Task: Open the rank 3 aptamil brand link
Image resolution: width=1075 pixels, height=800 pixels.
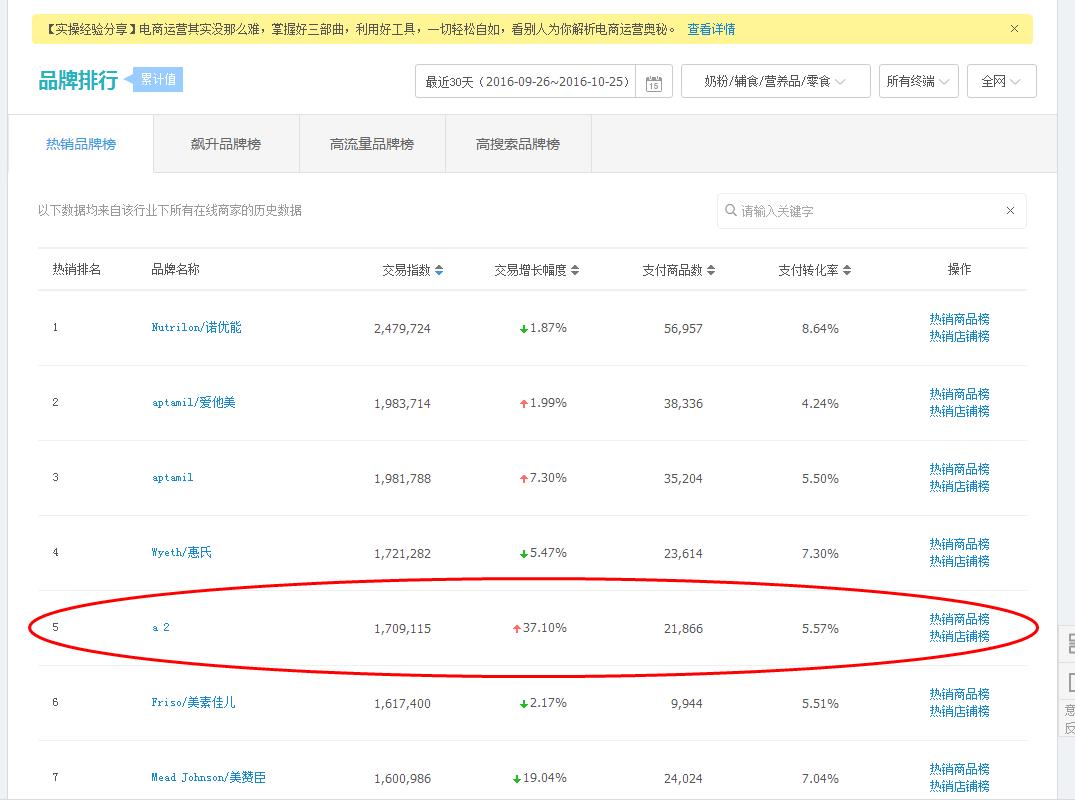Action: [172, 478]
